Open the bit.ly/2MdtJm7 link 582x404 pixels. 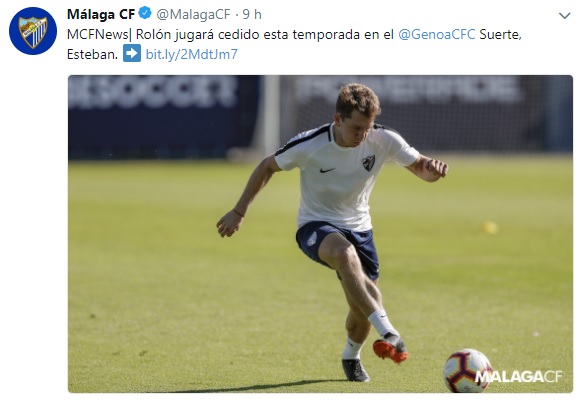pos(192,54)
